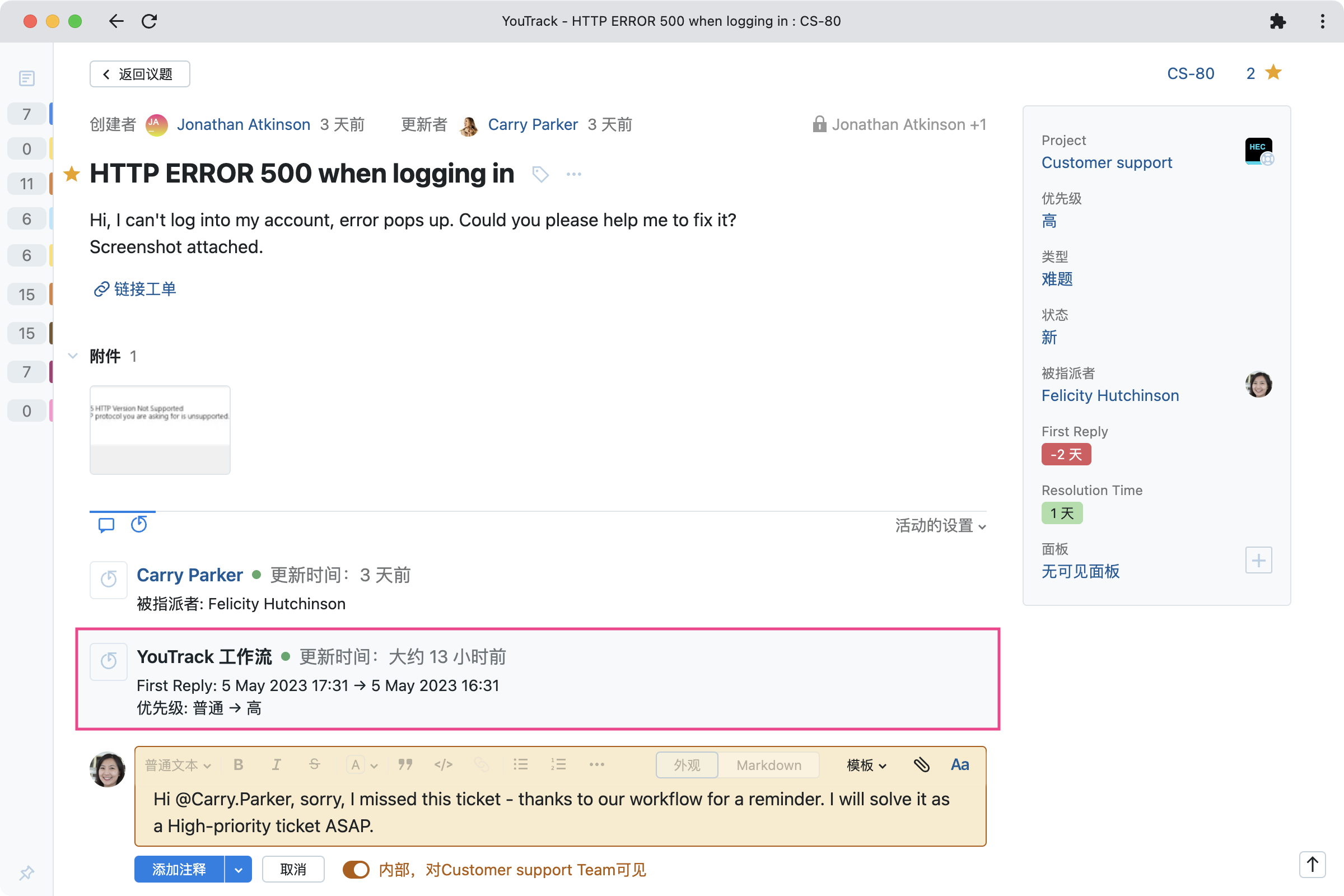Switch to the history activity tab
The image size is (1344, 896).
(x=139, y=525)
